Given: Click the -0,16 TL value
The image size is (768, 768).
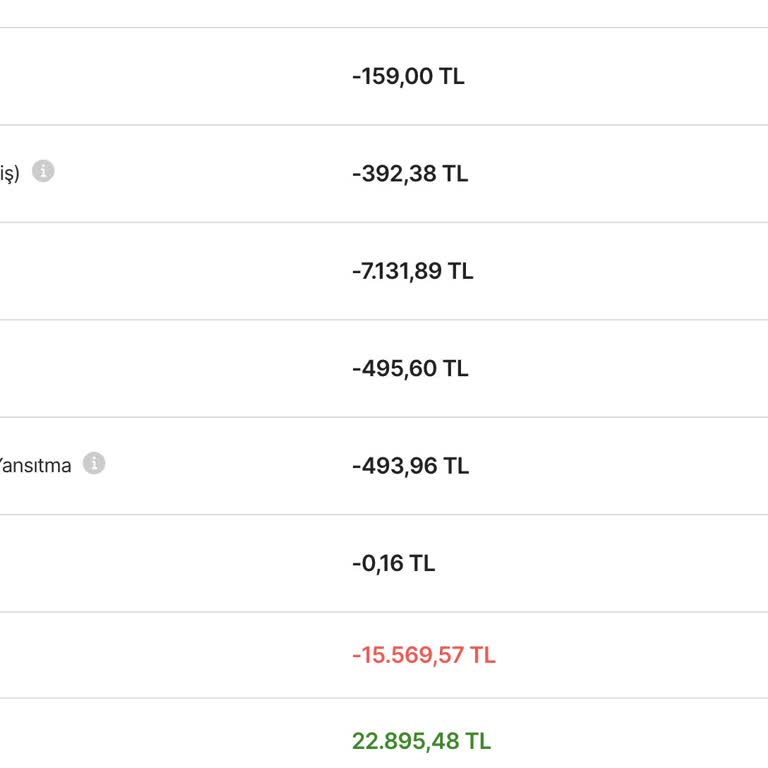Looking at the screenshot, I should tap(393, 563).
